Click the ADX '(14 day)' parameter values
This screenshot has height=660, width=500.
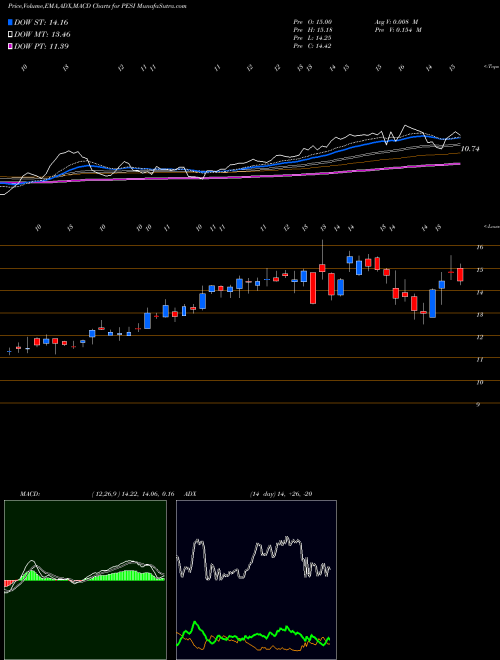(281, 494)
